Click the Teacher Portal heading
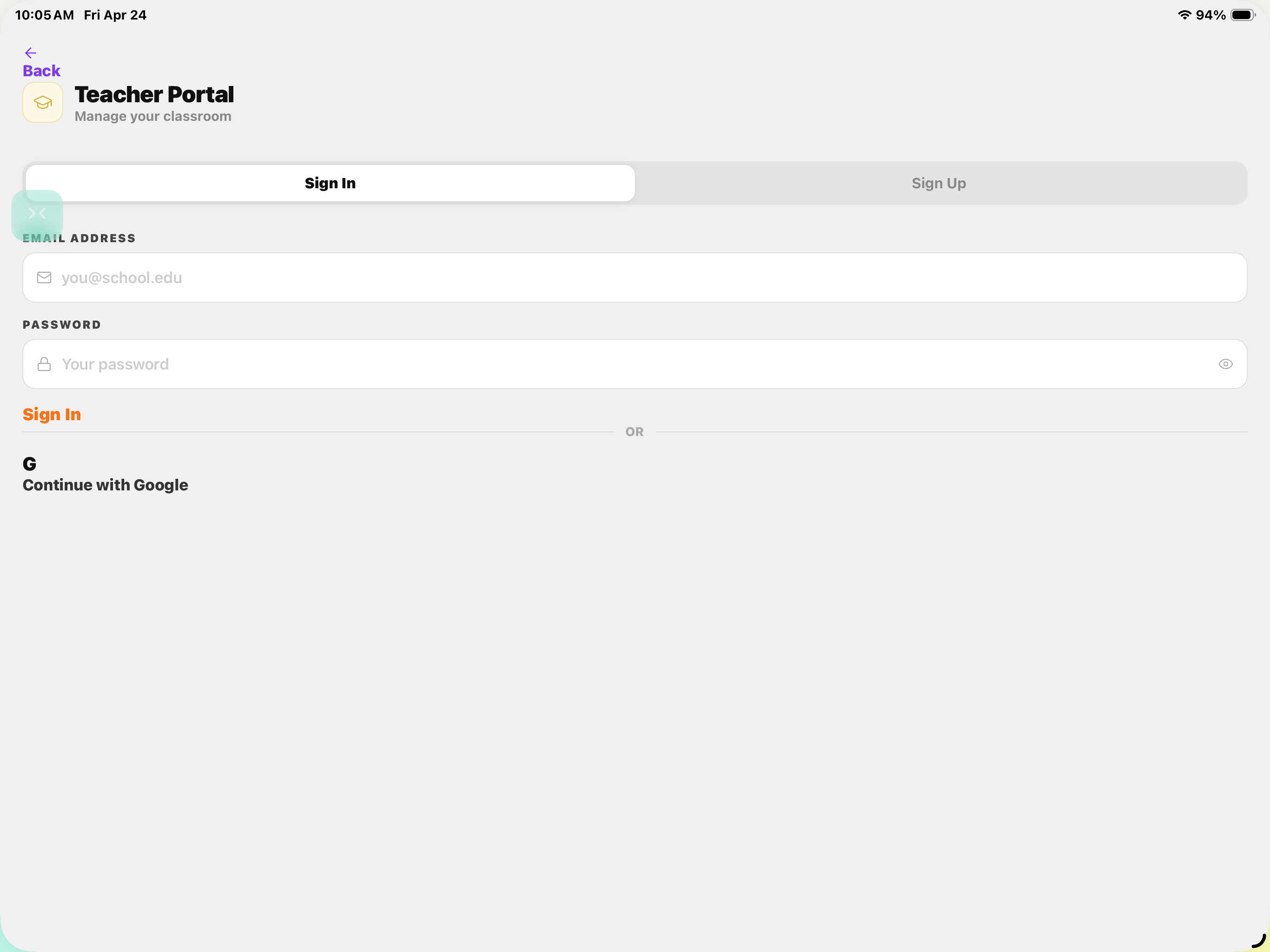The width and height of the screenshot is (1270, 952). 154,95
